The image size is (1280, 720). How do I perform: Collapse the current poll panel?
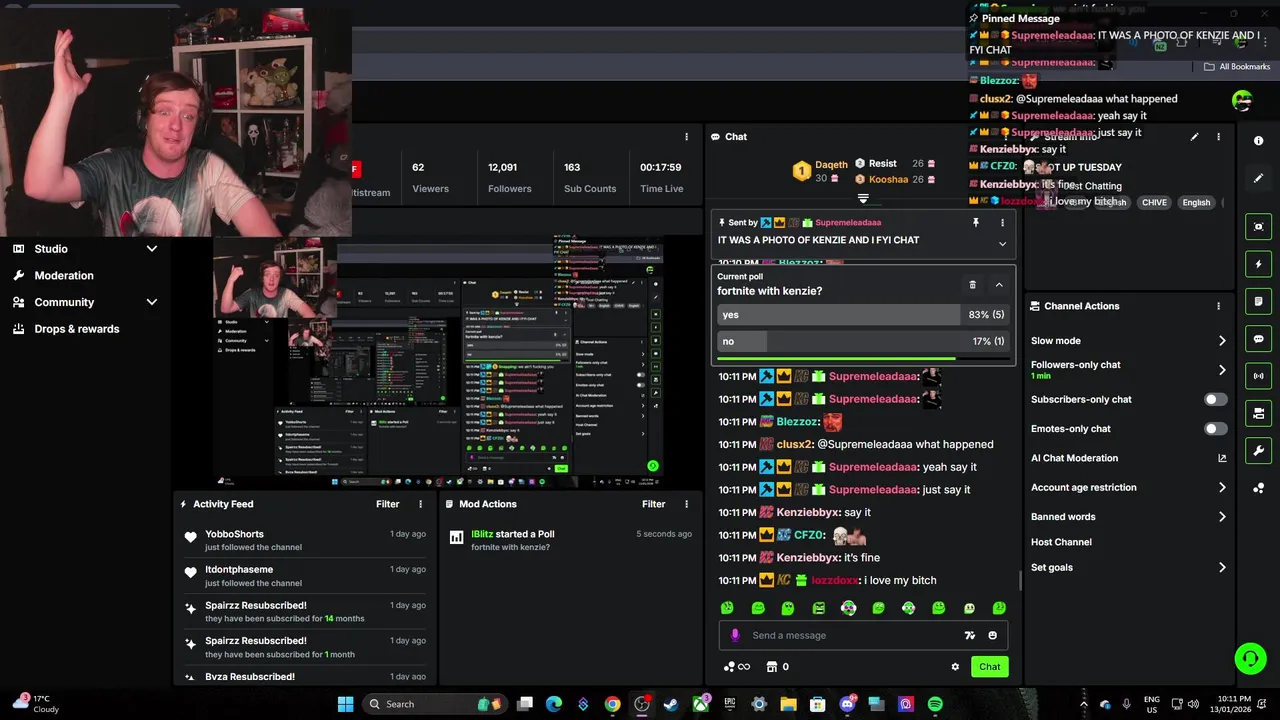(998, 285)
